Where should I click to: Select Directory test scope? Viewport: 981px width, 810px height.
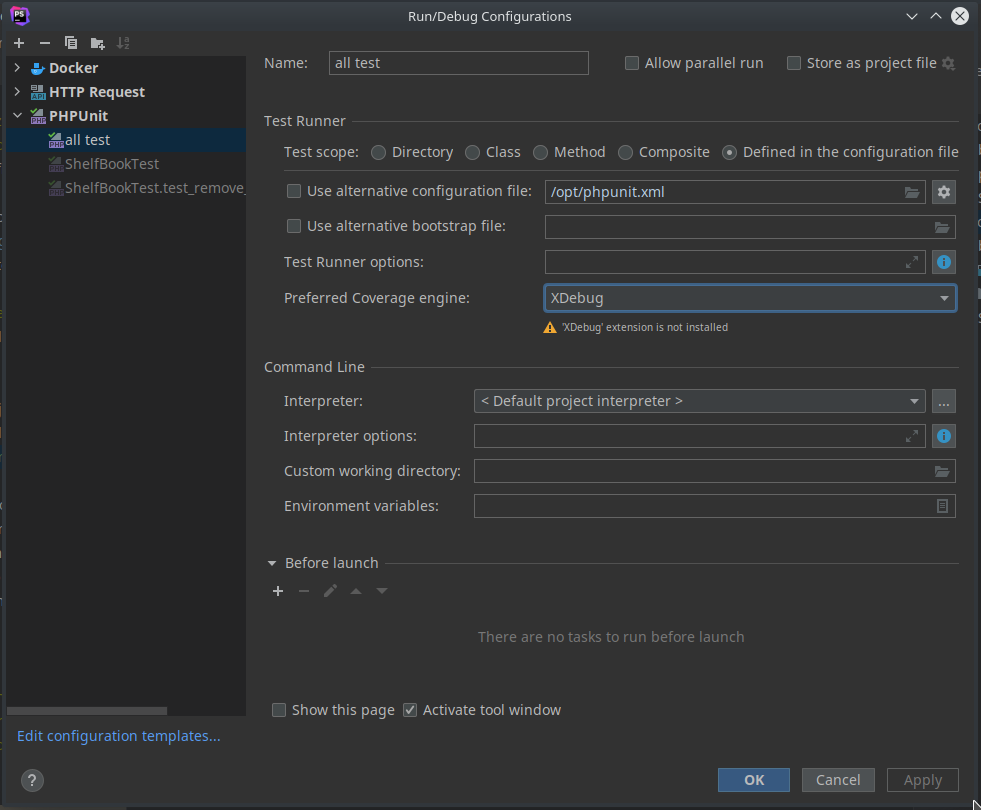coord(378,153)
